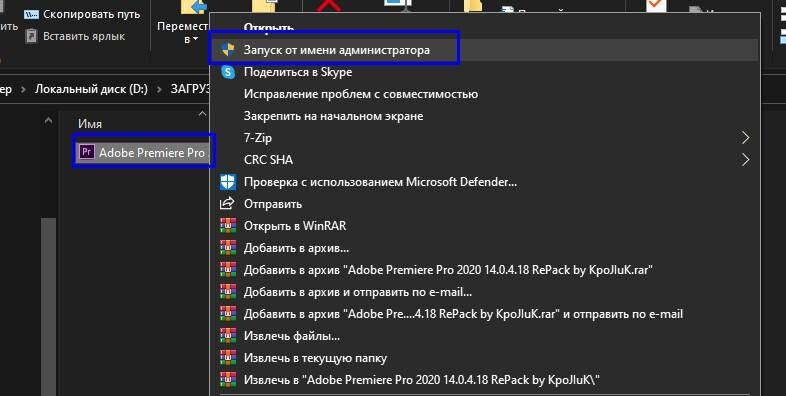
Task: Click WinRAR icon beside 'Извлечь в текущую папку'
Action: click(228, 358)
